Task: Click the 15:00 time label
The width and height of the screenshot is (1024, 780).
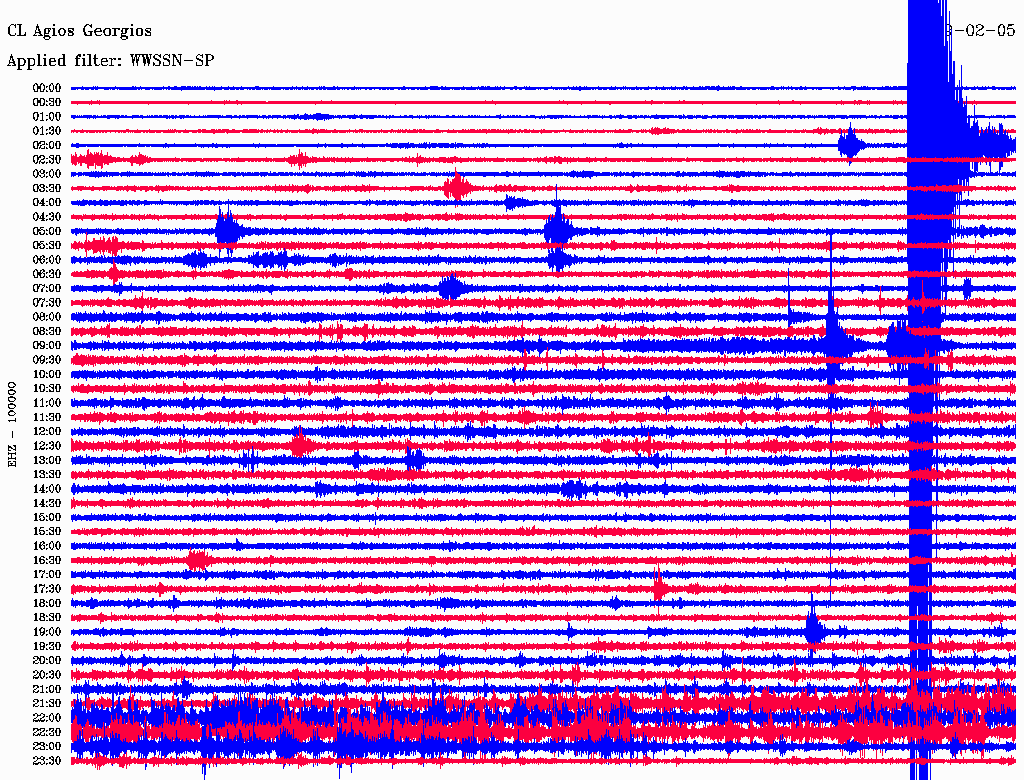Action: tap(47, 517)
